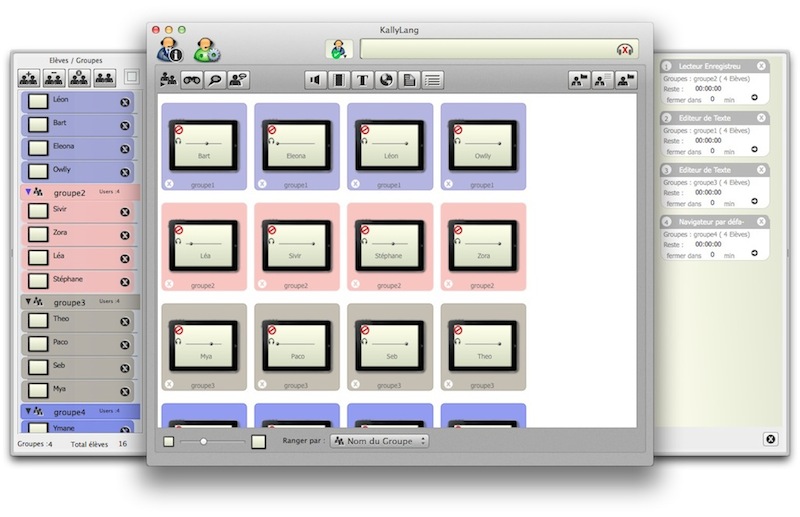Screen dimensions: 800x517
Task: Select Zora's tablet thumbnail in groupe2
Action: click(x=483, y=246)
